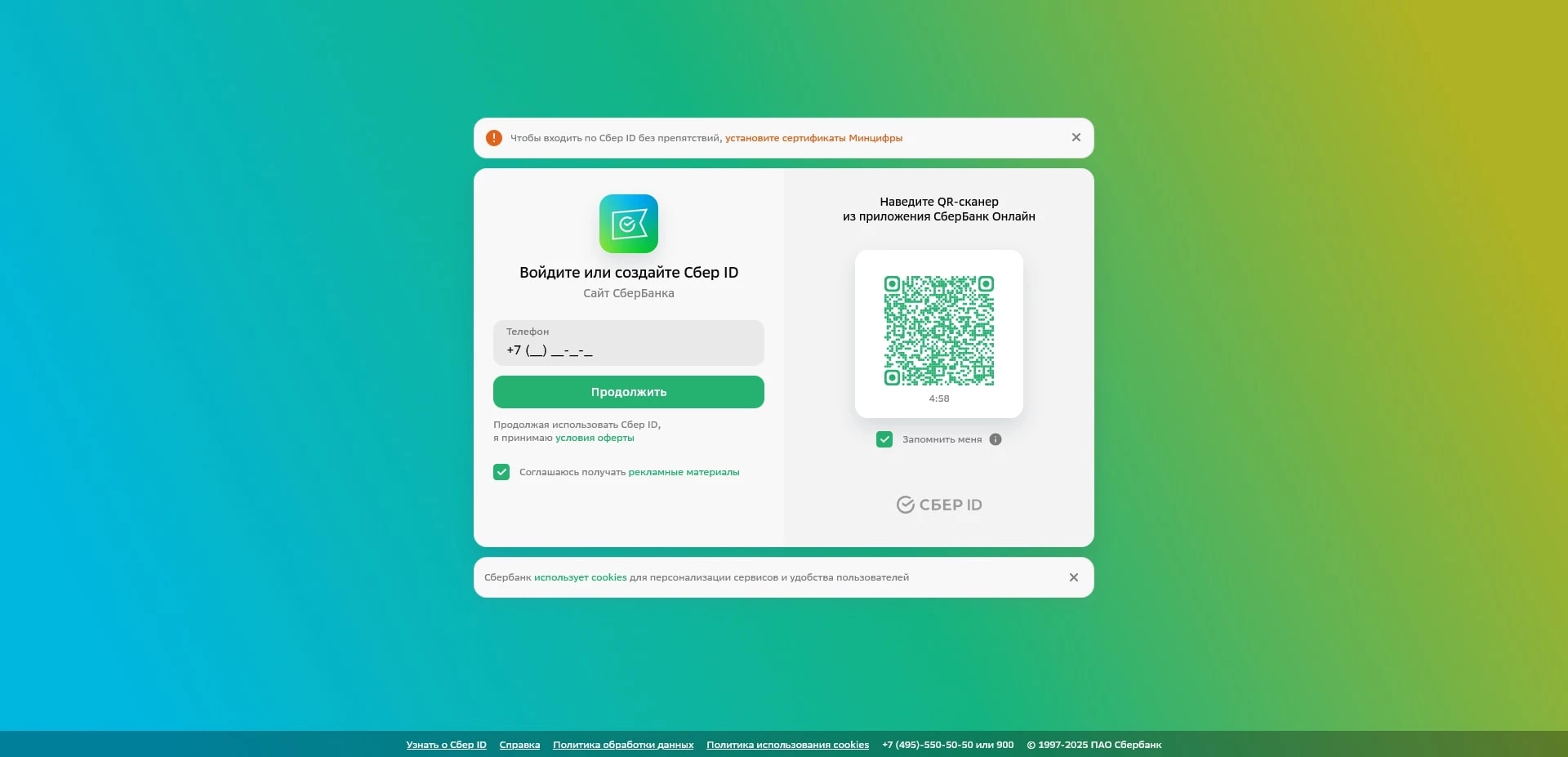Click the Телефон input field
The image size is (1568, 757).
pos(628,343)
